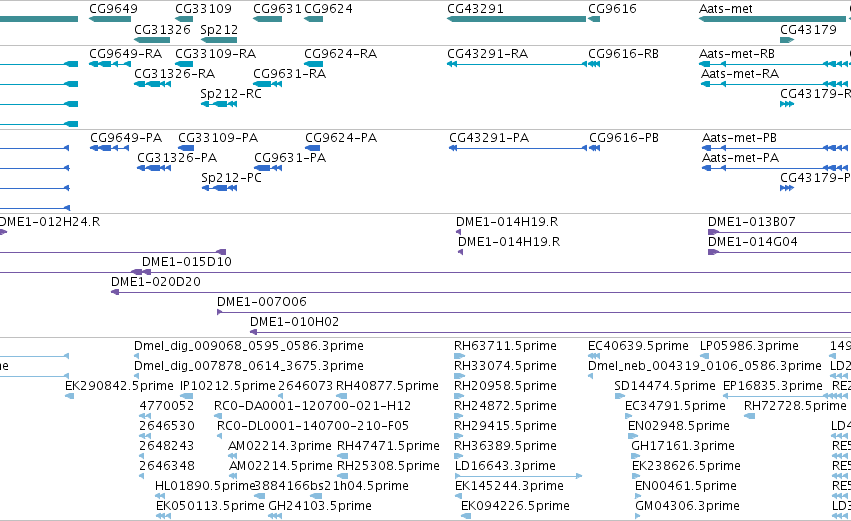The height and width of the screenshot is (521, 851).
Task: Select the Sp212 gene label
Action: pos(219,29)
